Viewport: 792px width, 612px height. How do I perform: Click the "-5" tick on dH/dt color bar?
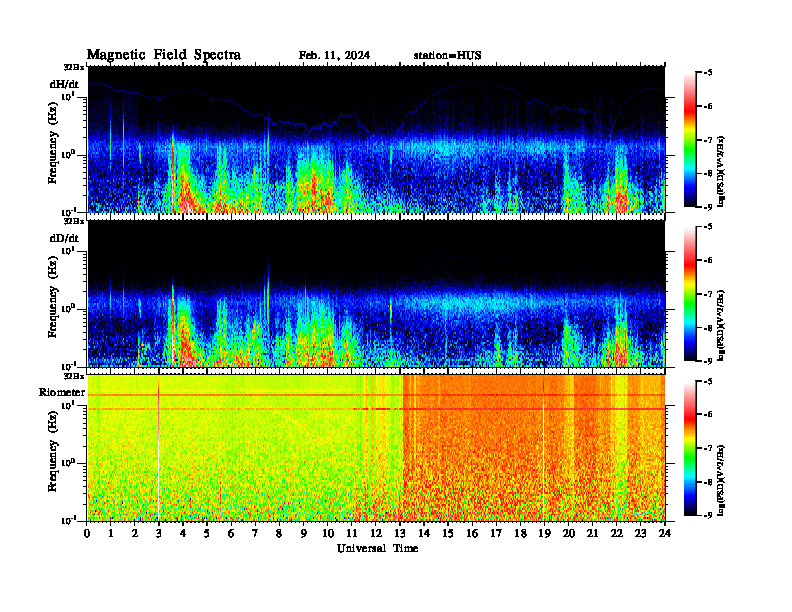coord(708,73)
